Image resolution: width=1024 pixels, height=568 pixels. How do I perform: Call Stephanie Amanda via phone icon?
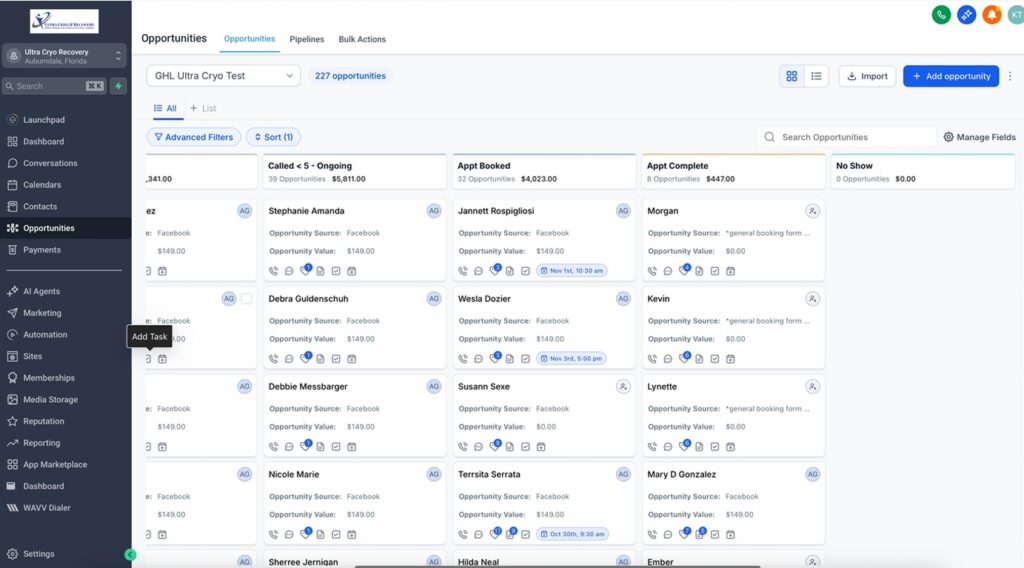point(273,271)
